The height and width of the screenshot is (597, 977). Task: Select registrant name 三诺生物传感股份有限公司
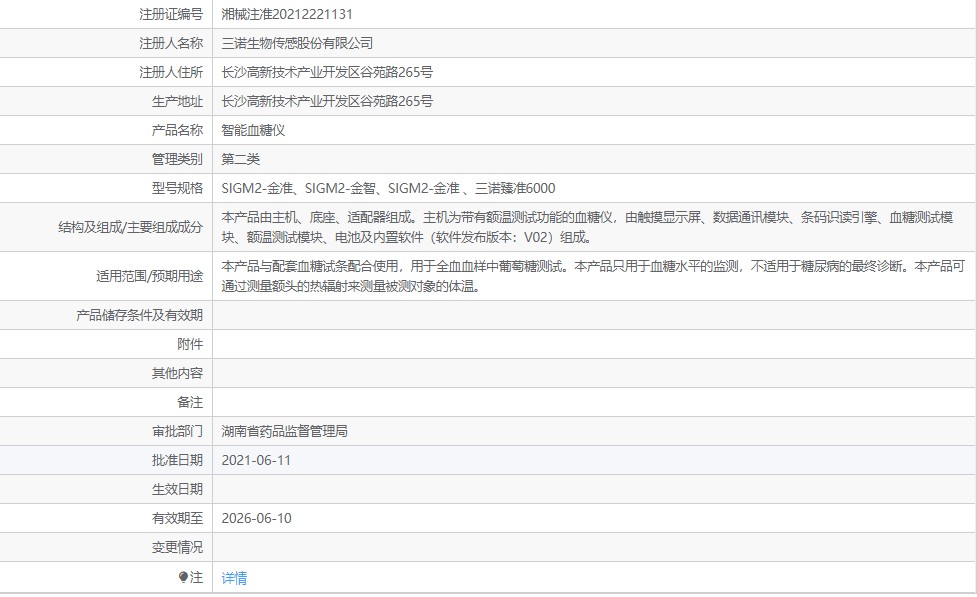point(297,43)
